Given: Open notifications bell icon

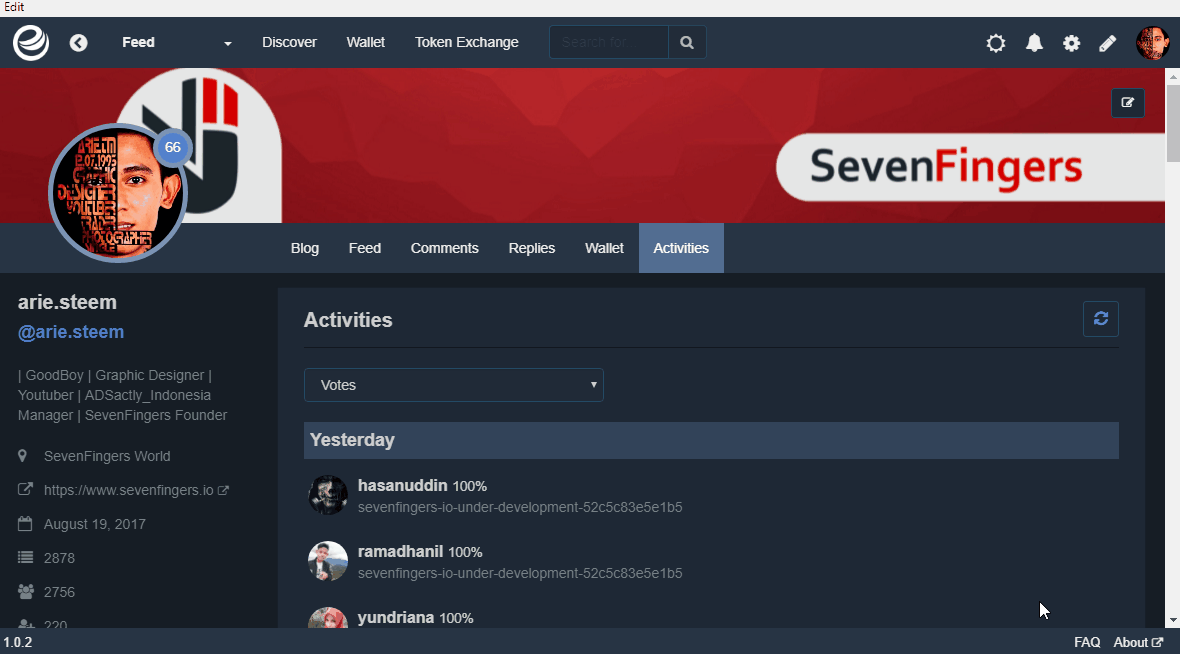Looking at the screenshot, I should 1035,43.
